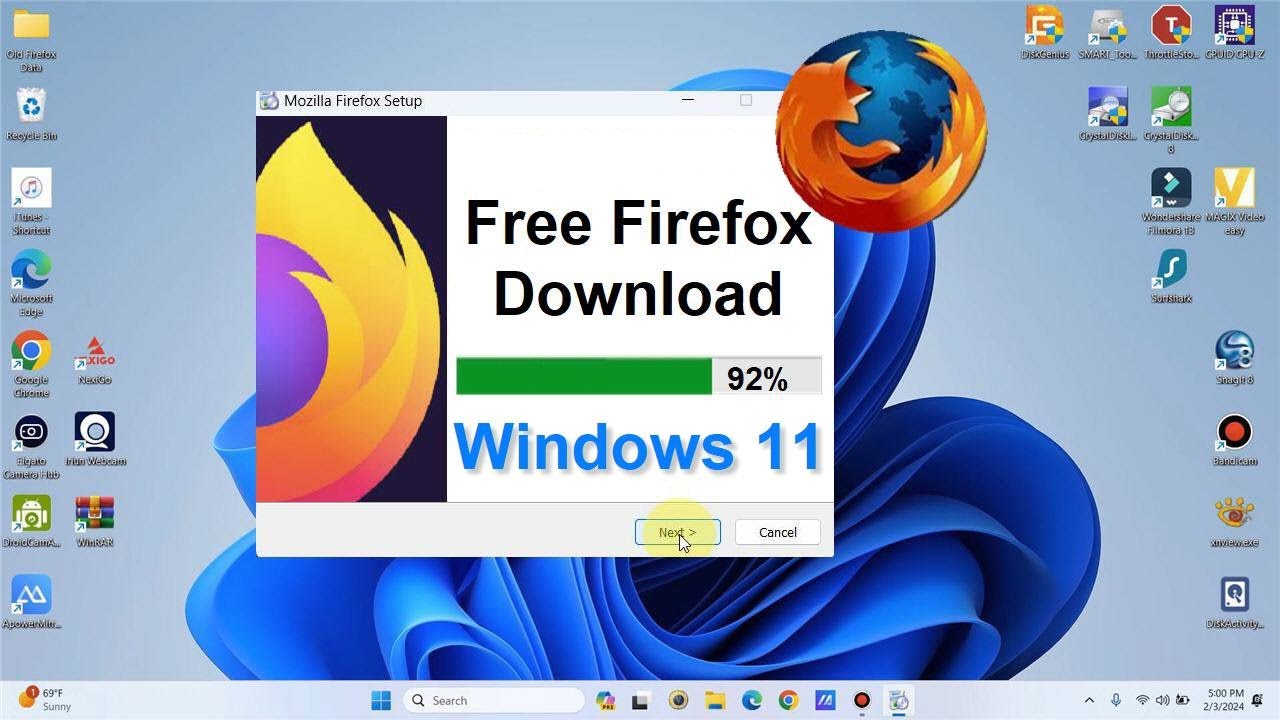Select the DiskActivity desktop icon

pos(1235,602)
